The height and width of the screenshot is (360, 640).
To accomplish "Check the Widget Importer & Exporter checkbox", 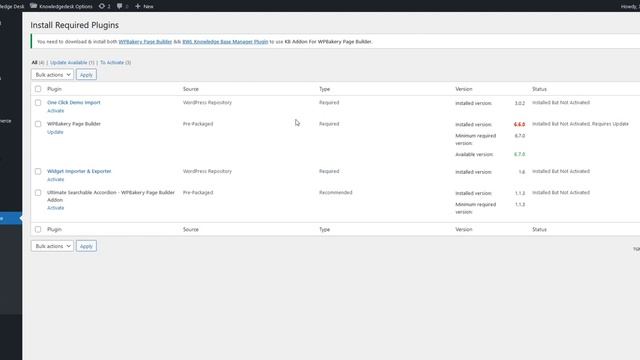I will tap(38, 171).
